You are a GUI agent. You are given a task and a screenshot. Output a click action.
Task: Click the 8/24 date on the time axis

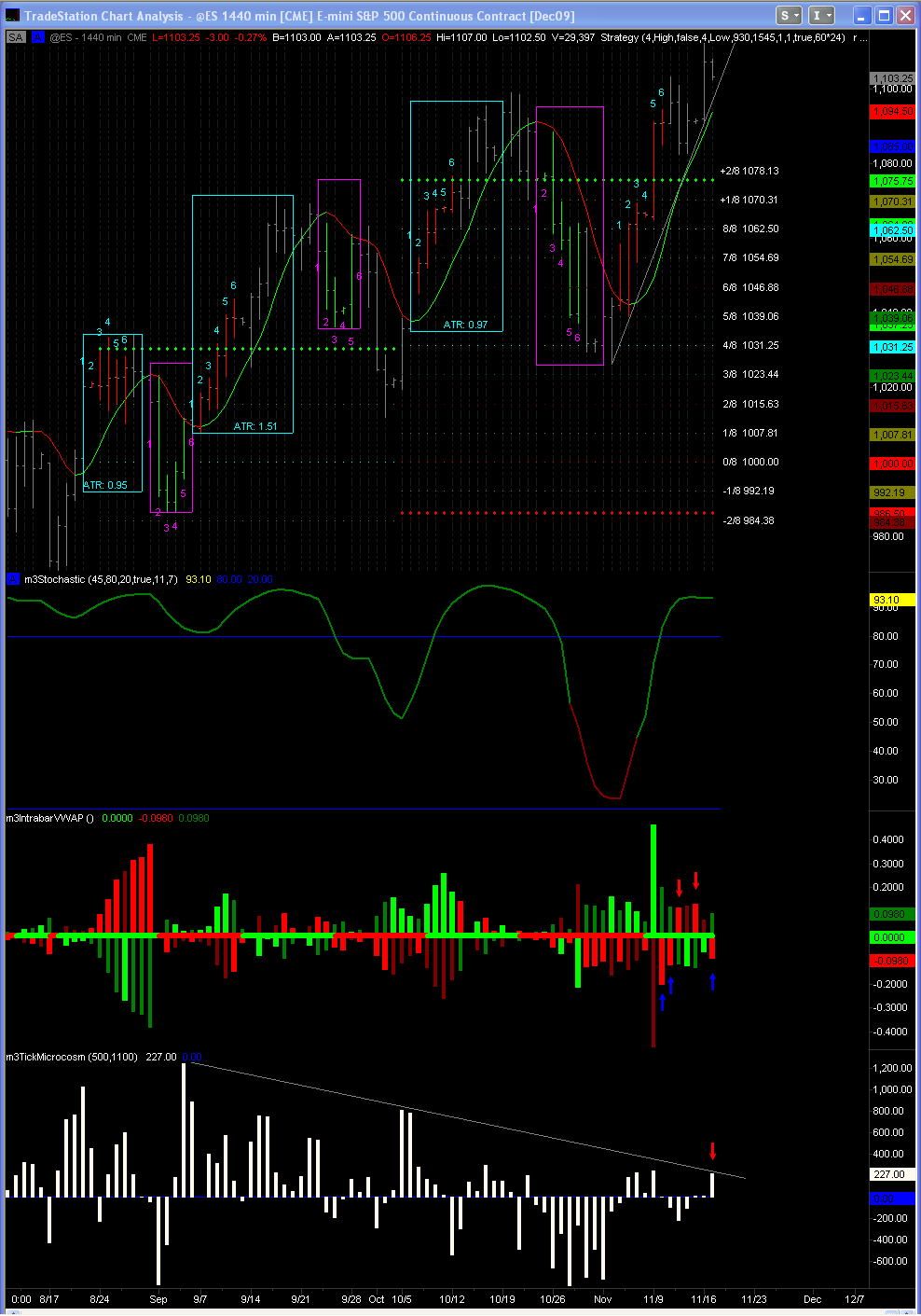[x=100, y=1299]
